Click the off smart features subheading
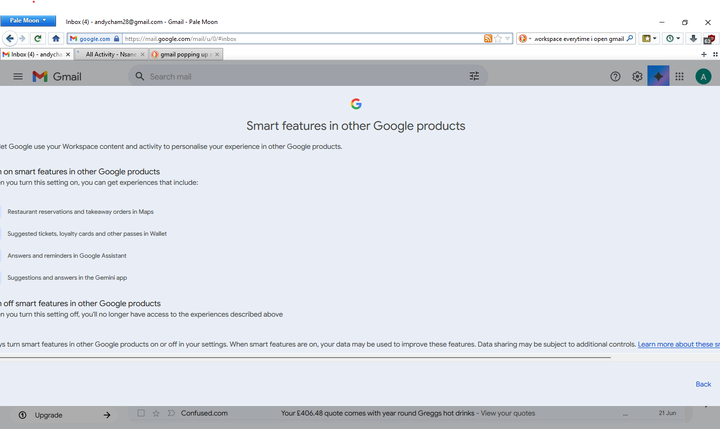 [80, 304]
